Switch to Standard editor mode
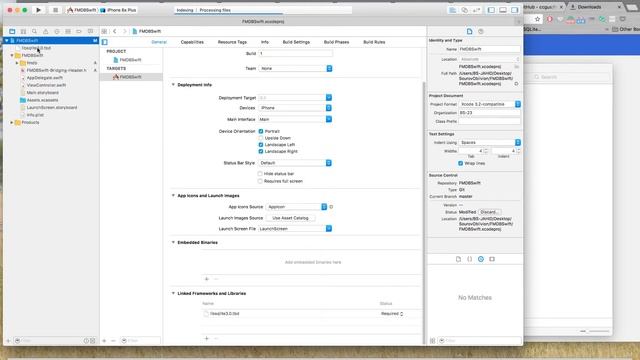Viewport: 640px width, 360px height. click(453, 10)
